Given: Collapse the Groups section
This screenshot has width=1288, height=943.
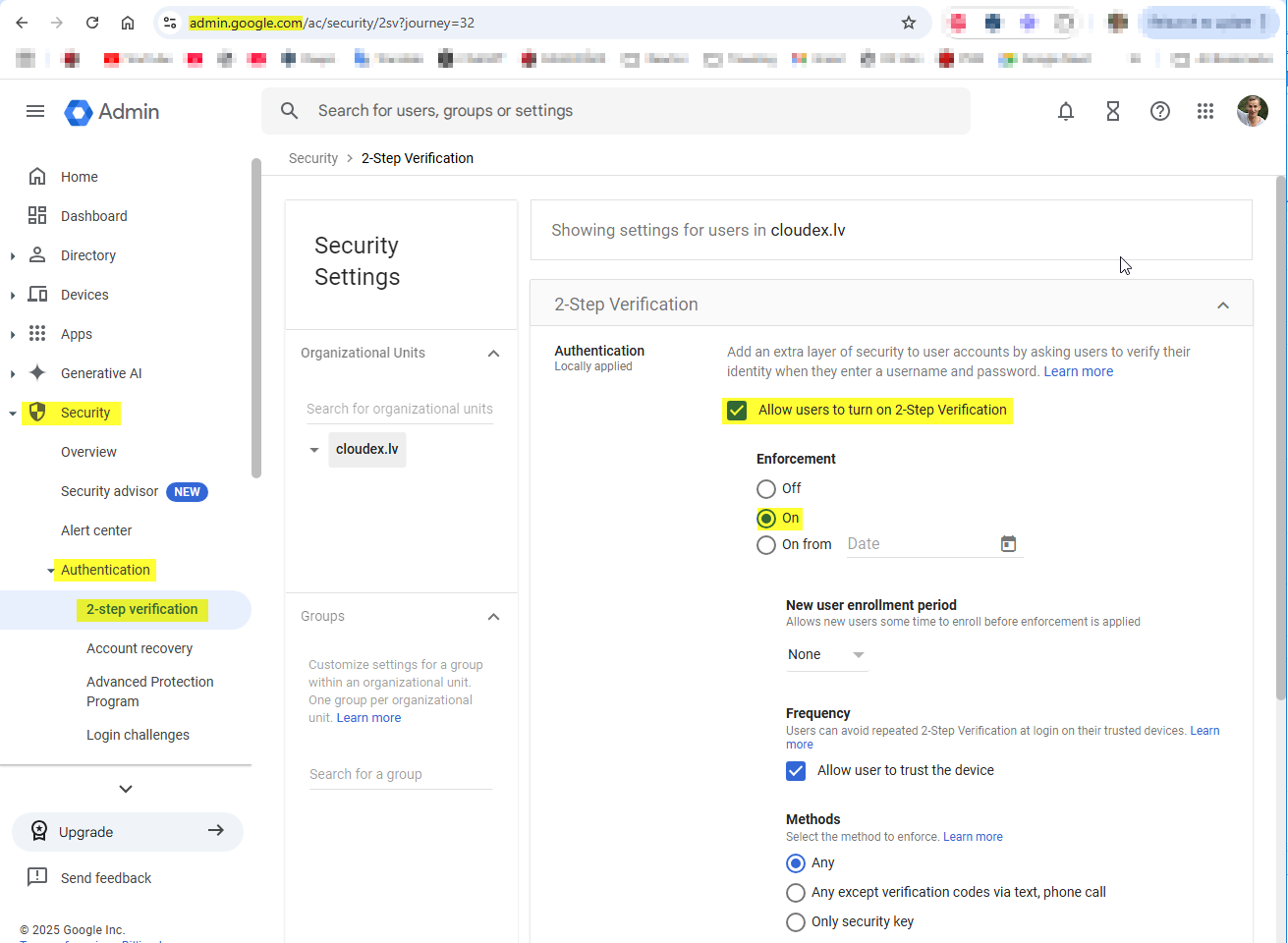Looking at the screenshot, I should click(494, 617).
